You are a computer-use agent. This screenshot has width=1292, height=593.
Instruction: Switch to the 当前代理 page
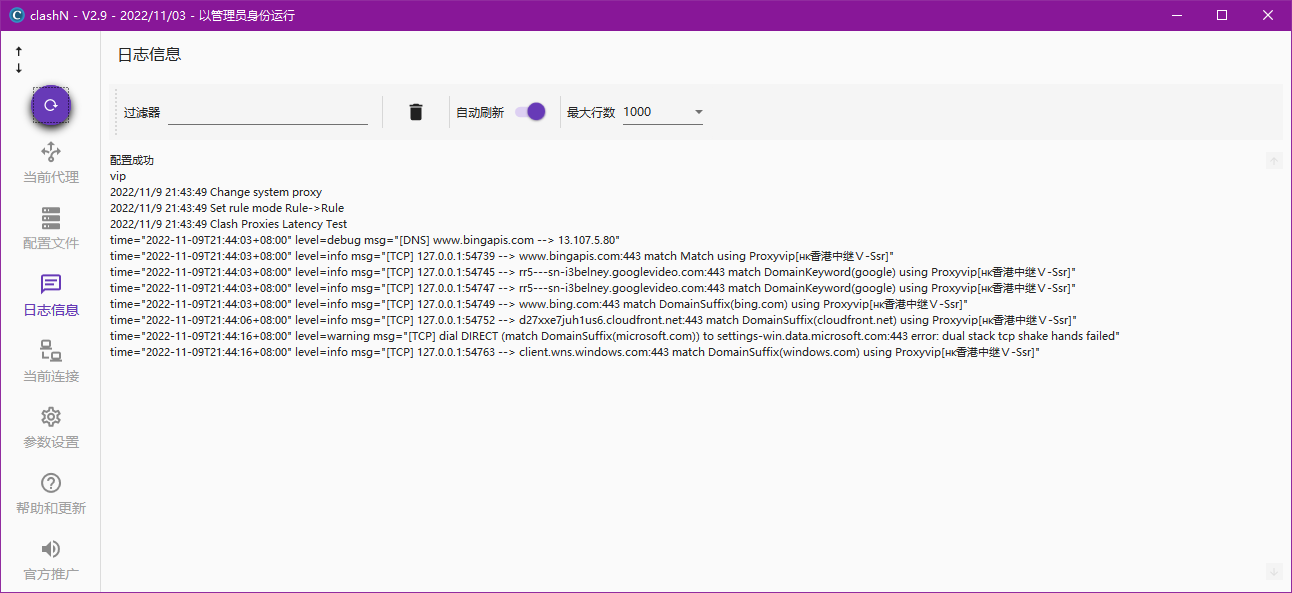(50, 162)
